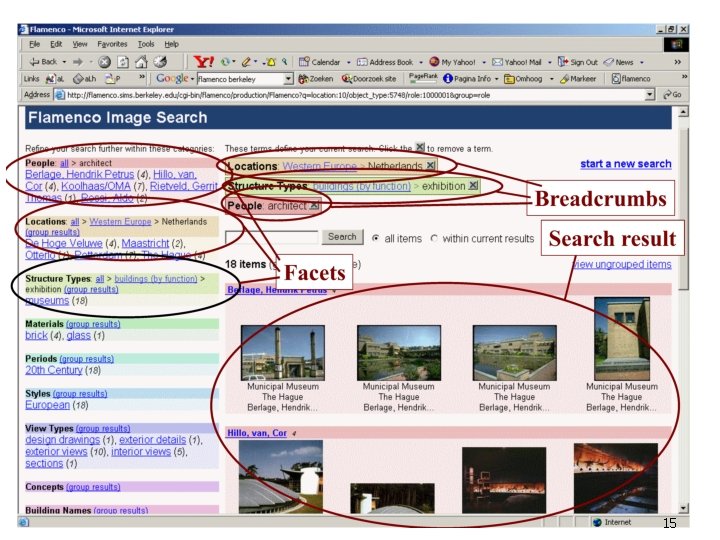Image resolution: width=720 pixels, height=540 pixels.
Task: Click the brick materials link
Action: [x=36, y=335]
